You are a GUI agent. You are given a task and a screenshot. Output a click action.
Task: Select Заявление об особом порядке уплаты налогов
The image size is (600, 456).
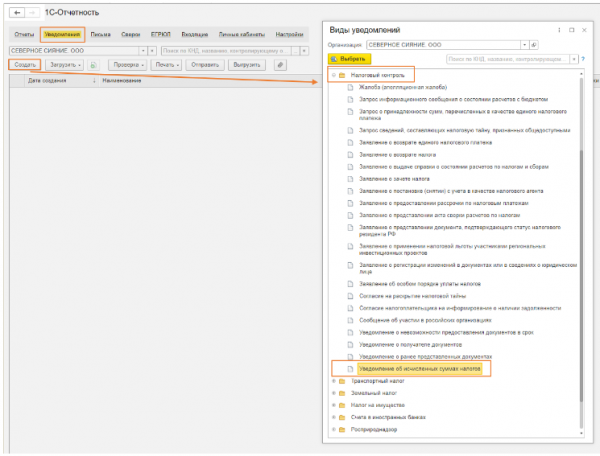pyautogui.click(x=419, y=284)
